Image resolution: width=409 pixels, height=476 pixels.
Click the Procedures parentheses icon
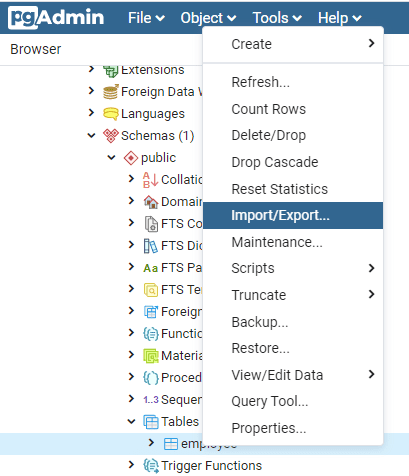(151, 378)
